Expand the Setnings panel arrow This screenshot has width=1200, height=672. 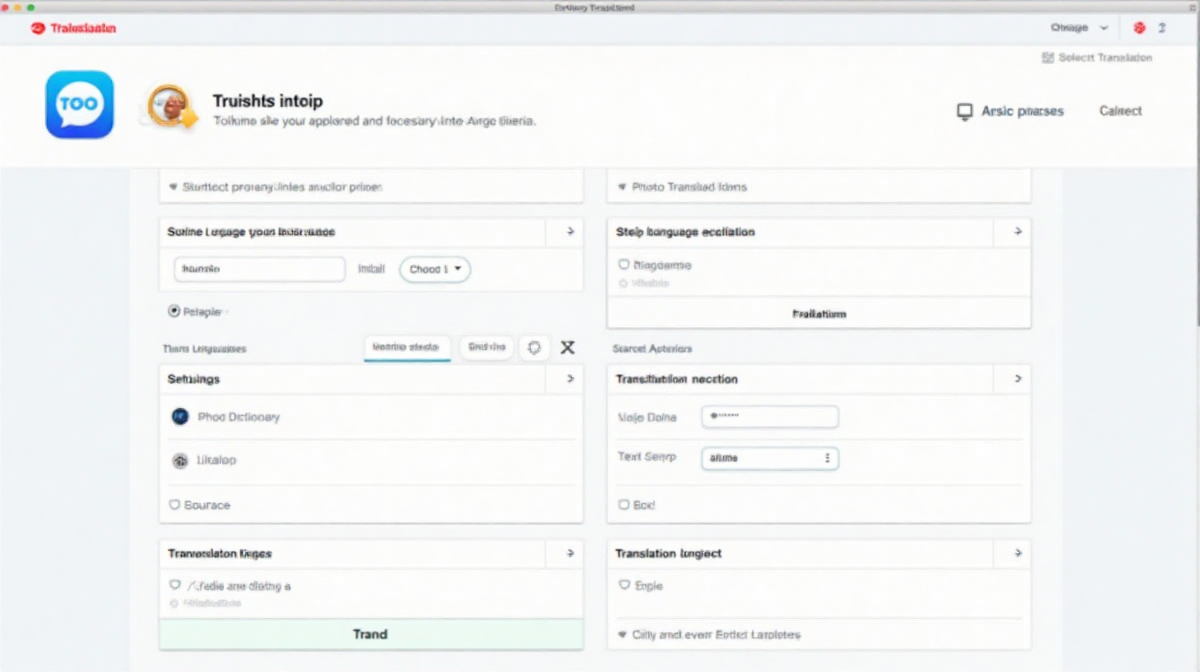tap(570, 379)
